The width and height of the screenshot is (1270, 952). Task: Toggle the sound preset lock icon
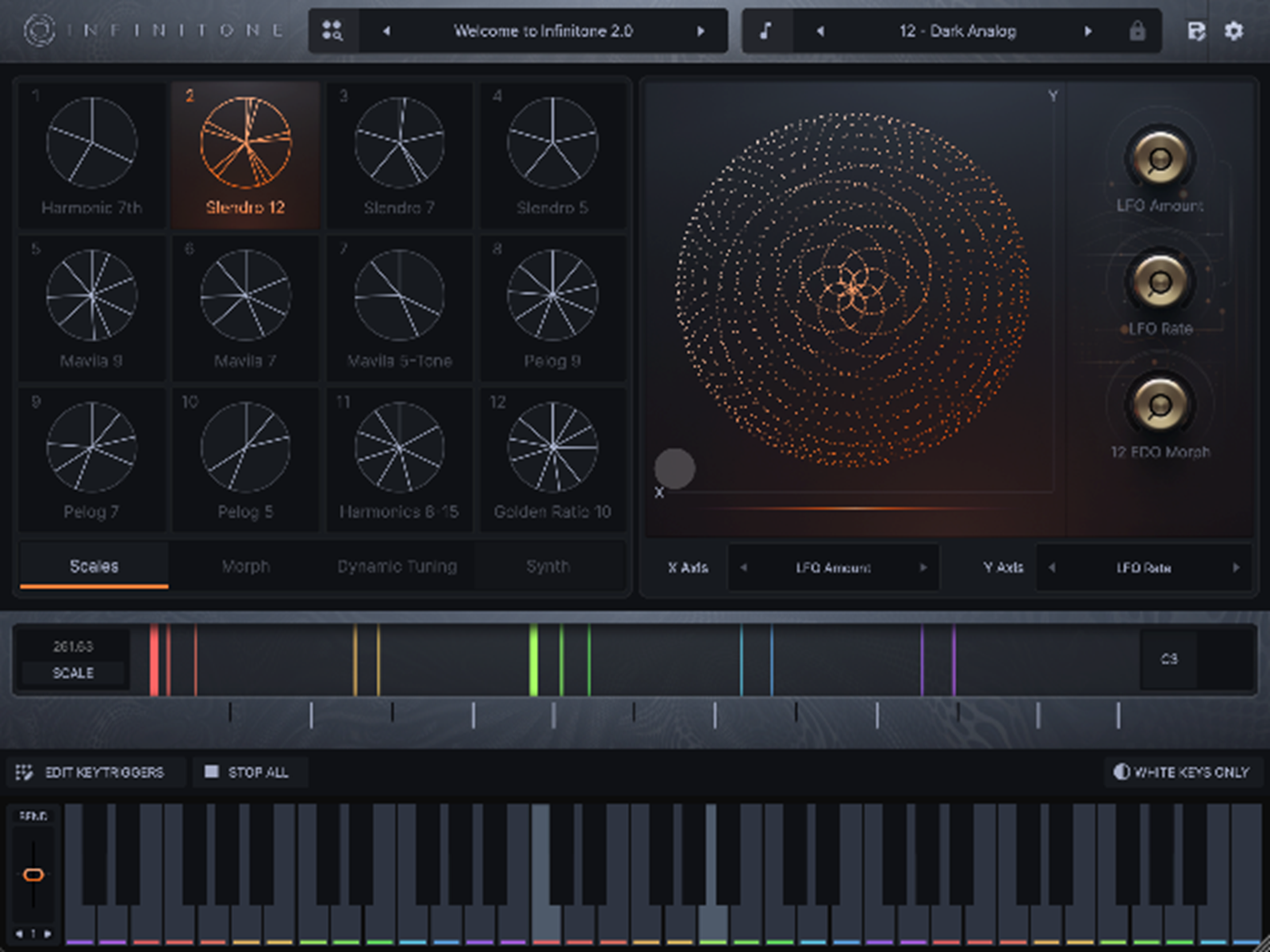click(1137, 31)
